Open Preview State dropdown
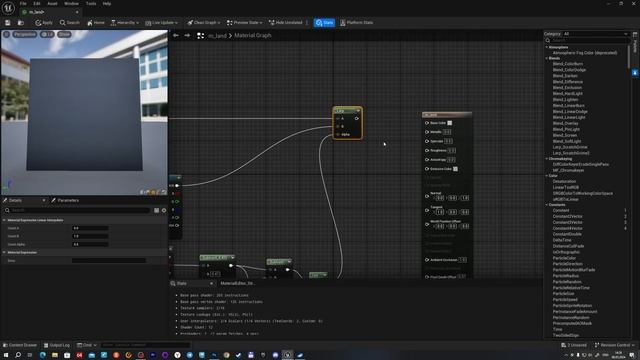The image size is (640, 360). 244,23
